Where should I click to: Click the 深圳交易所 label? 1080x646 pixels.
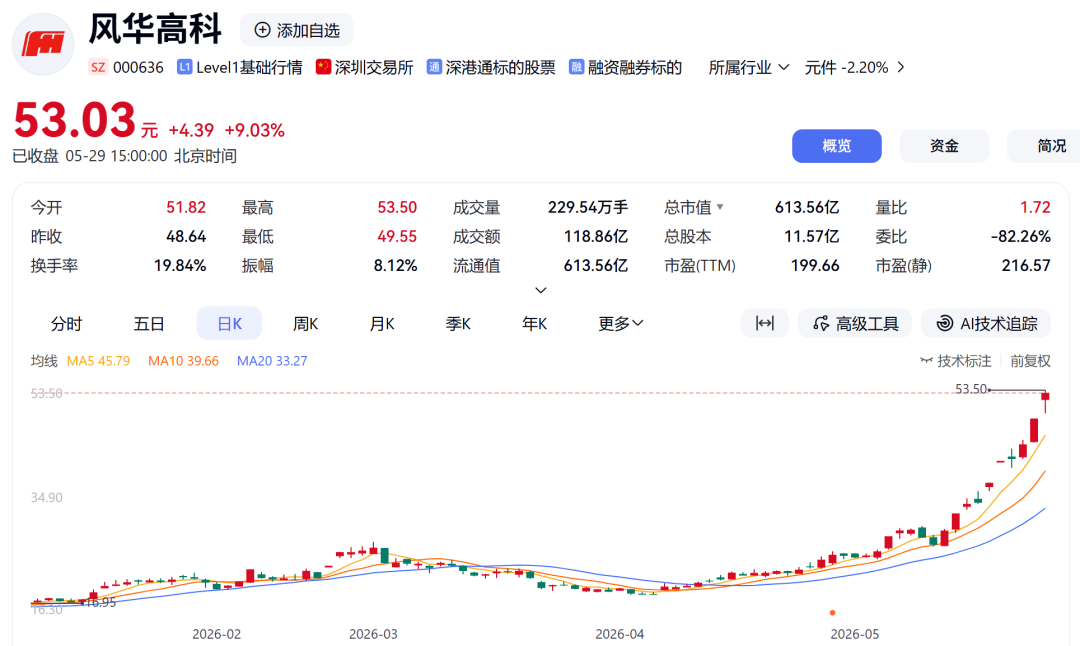coord(374,67)
